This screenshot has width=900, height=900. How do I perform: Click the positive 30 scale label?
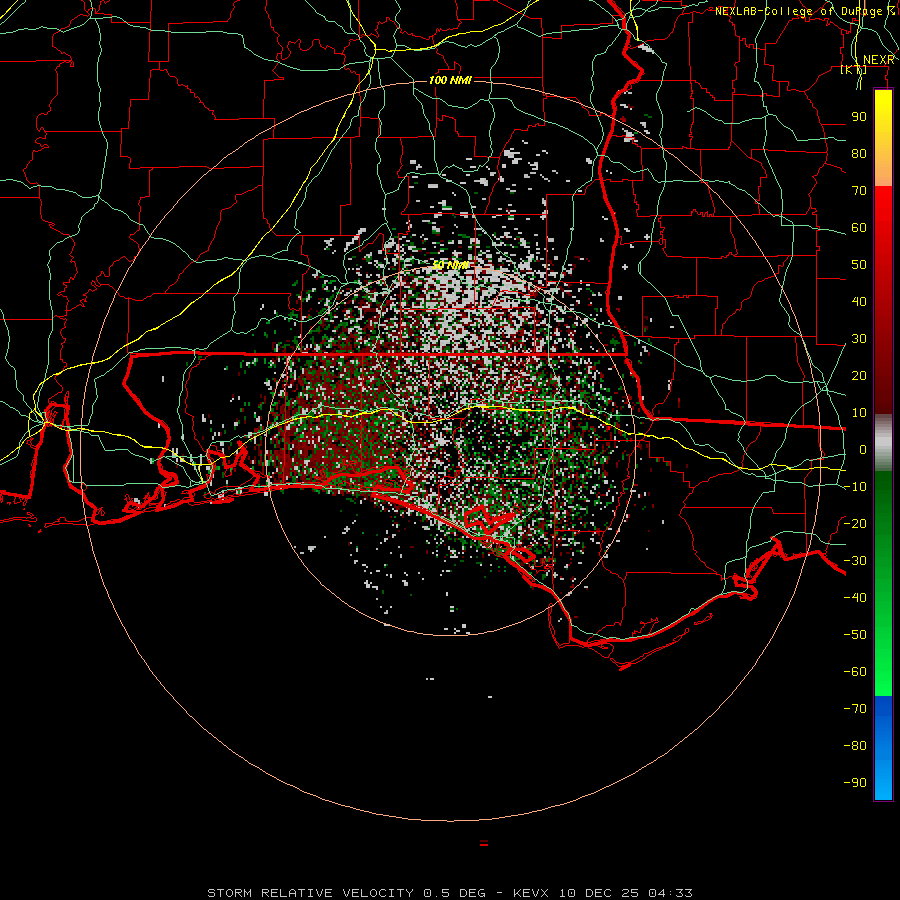(859, 339)
